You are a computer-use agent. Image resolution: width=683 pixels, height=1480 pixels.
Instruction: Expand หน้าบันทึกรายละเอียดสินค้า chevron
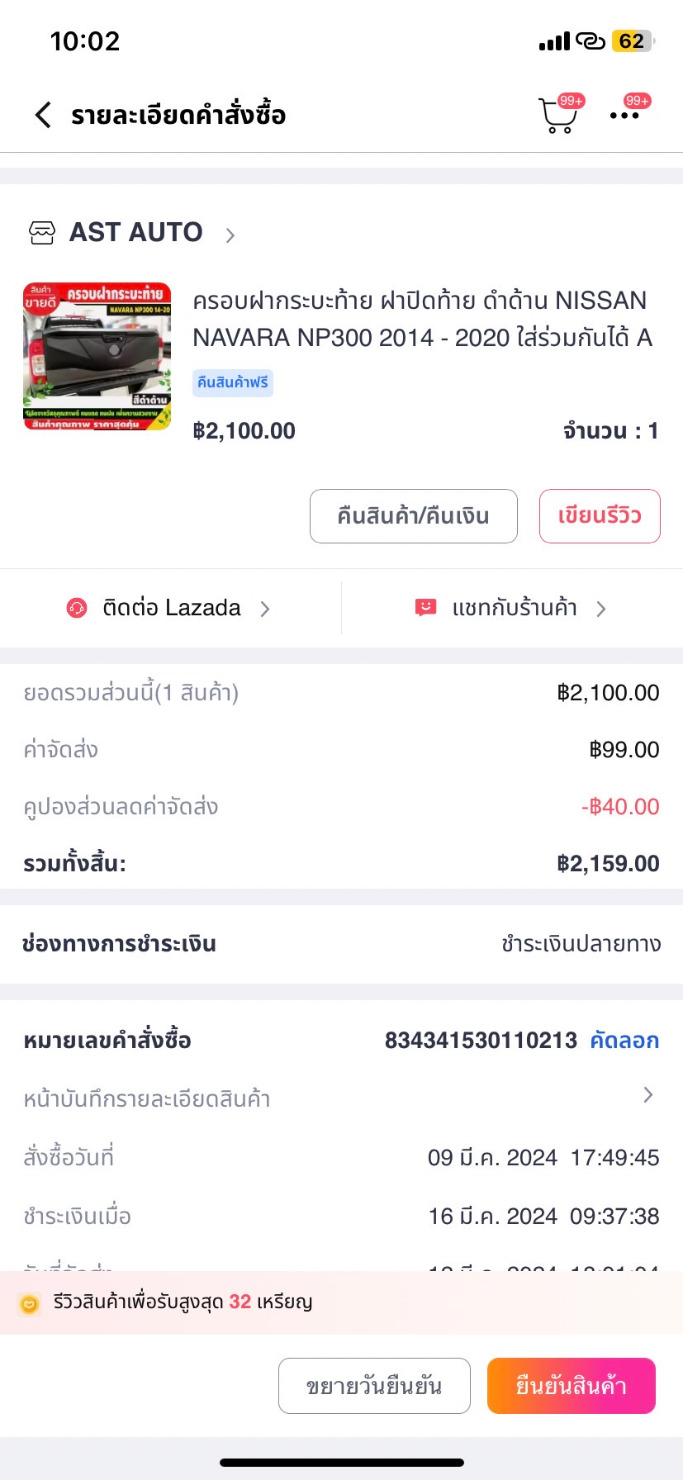tap(648, 1095)
